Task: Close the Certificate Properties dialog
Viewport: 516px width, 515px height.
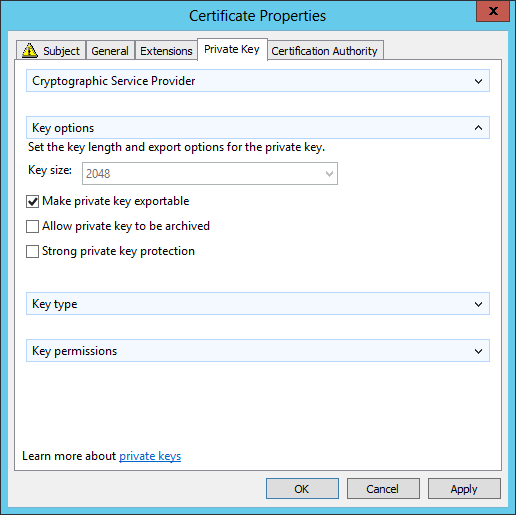Action: coord(493,11)
